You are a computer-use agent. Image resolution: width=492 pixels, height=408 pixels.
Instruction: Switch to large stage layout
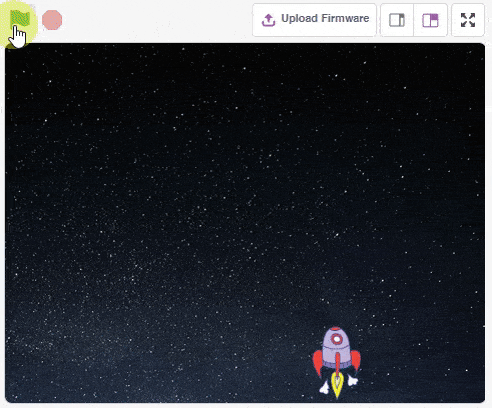point(430,20)
